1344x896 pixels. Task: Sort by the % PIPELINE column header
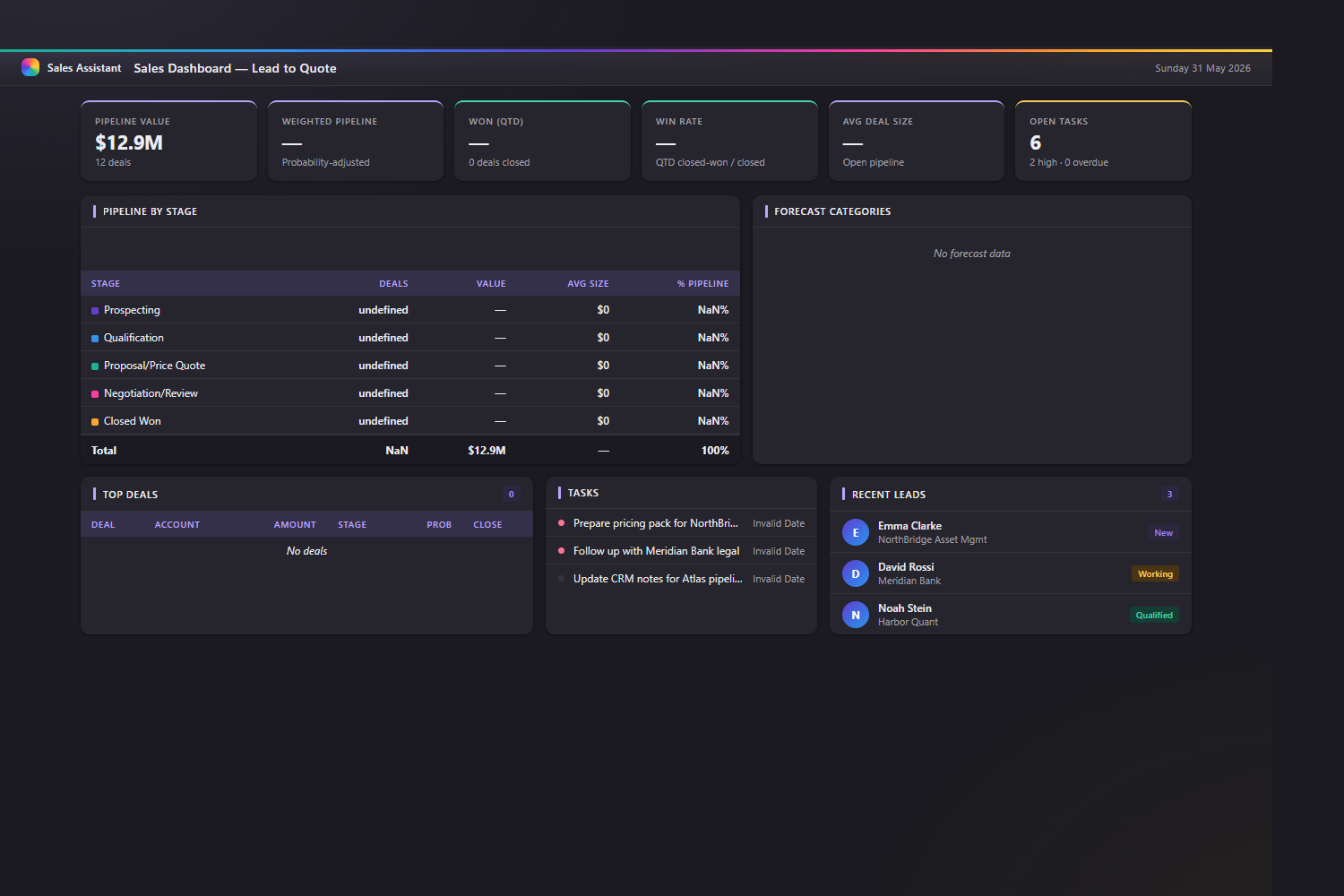(x=702, y=283)
